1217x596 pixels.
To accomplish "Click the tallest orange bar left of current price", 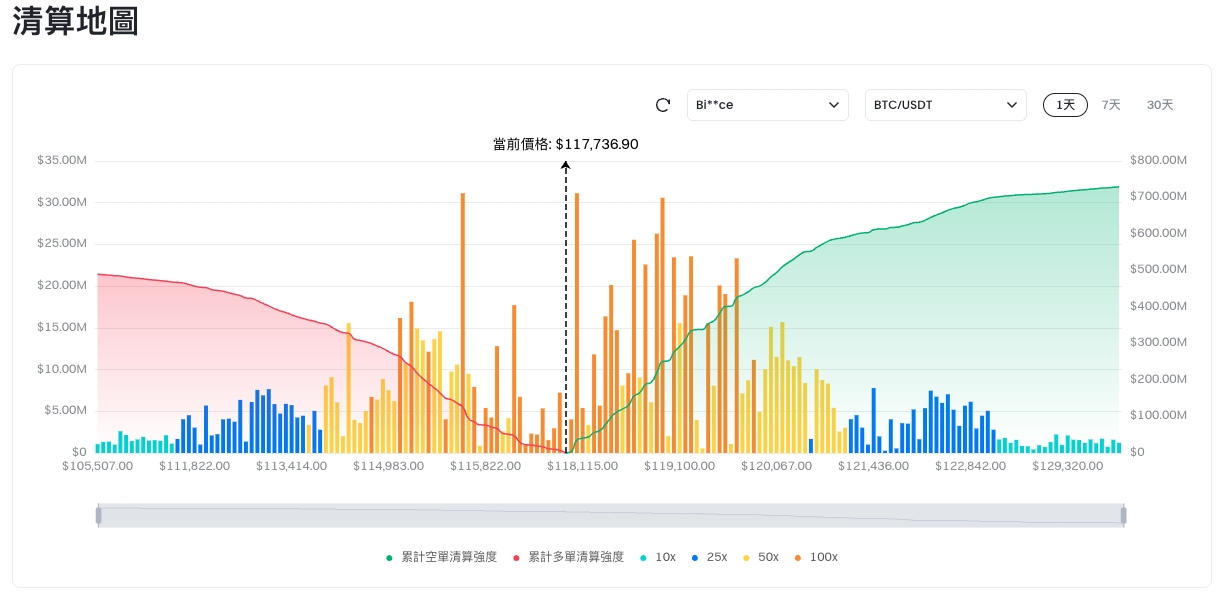I will (x=463, y=320).
